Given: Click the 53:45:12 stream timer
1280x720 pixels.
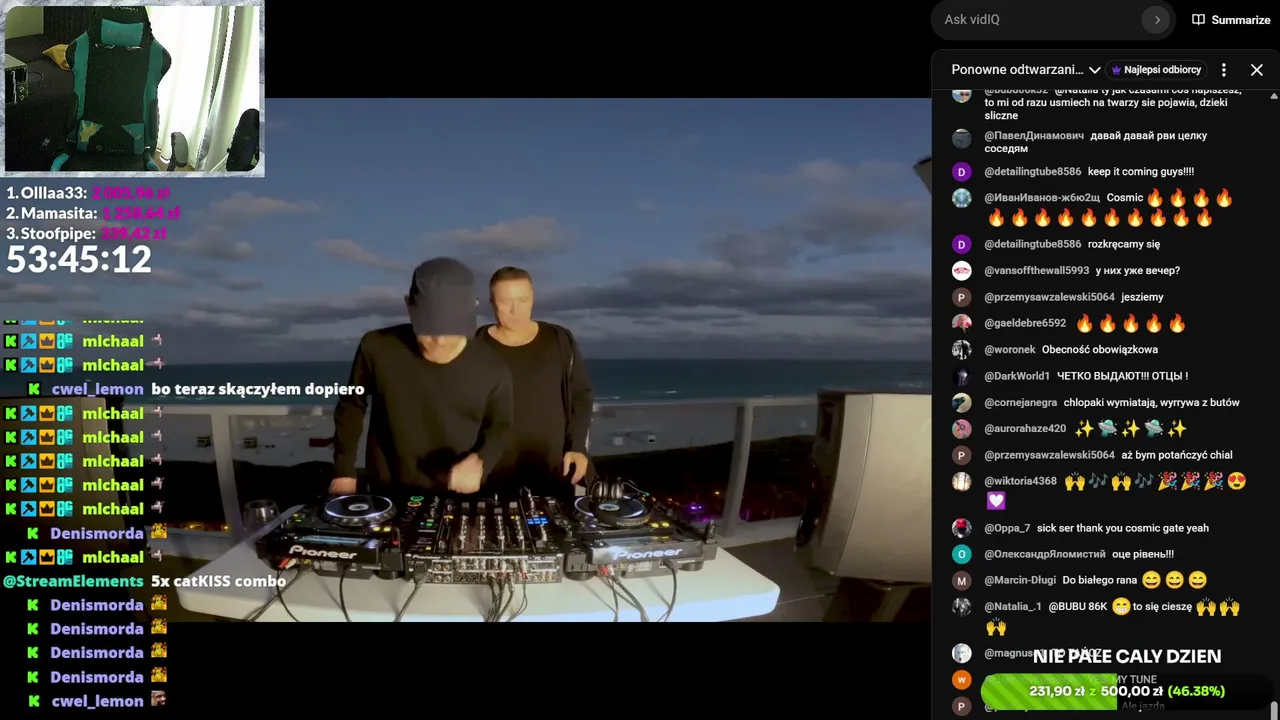Looking at the screenshot, I should click(x=79, y=260).
